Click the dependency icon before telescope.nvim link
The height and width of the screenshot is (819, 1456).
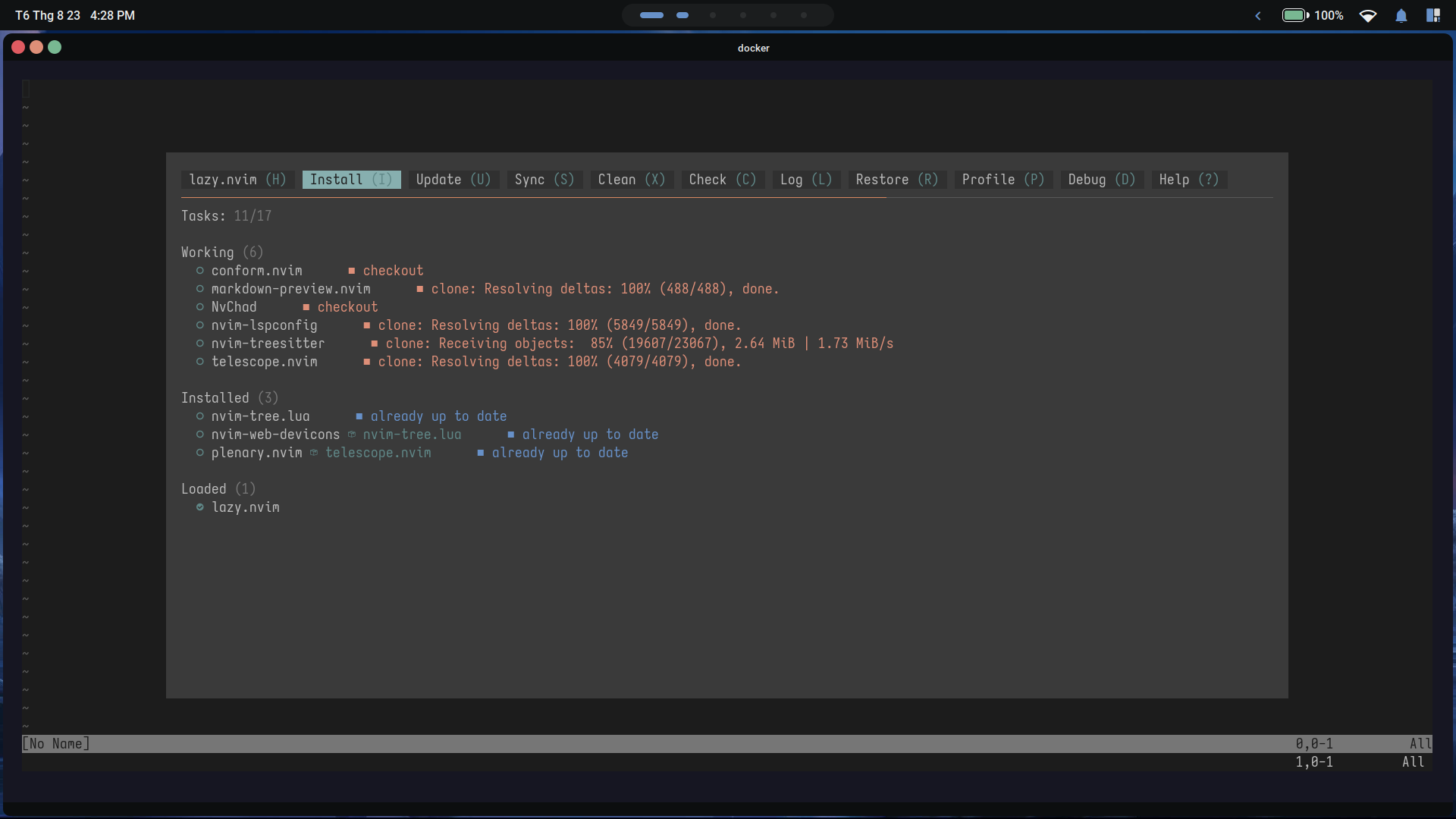pyautogui.click(x=314, y=453)
